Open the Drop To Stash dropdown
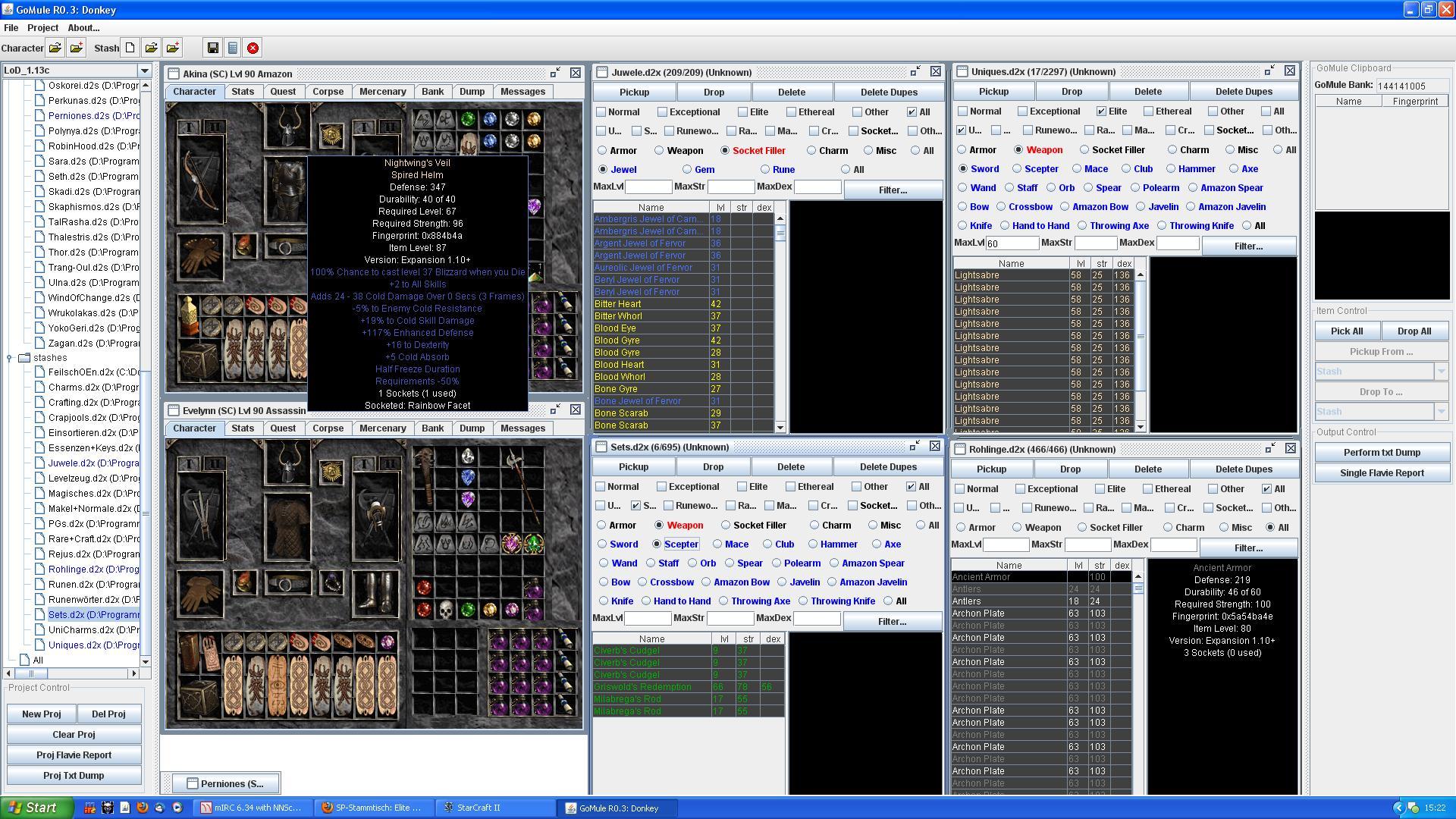 (x=1441, y=412)
